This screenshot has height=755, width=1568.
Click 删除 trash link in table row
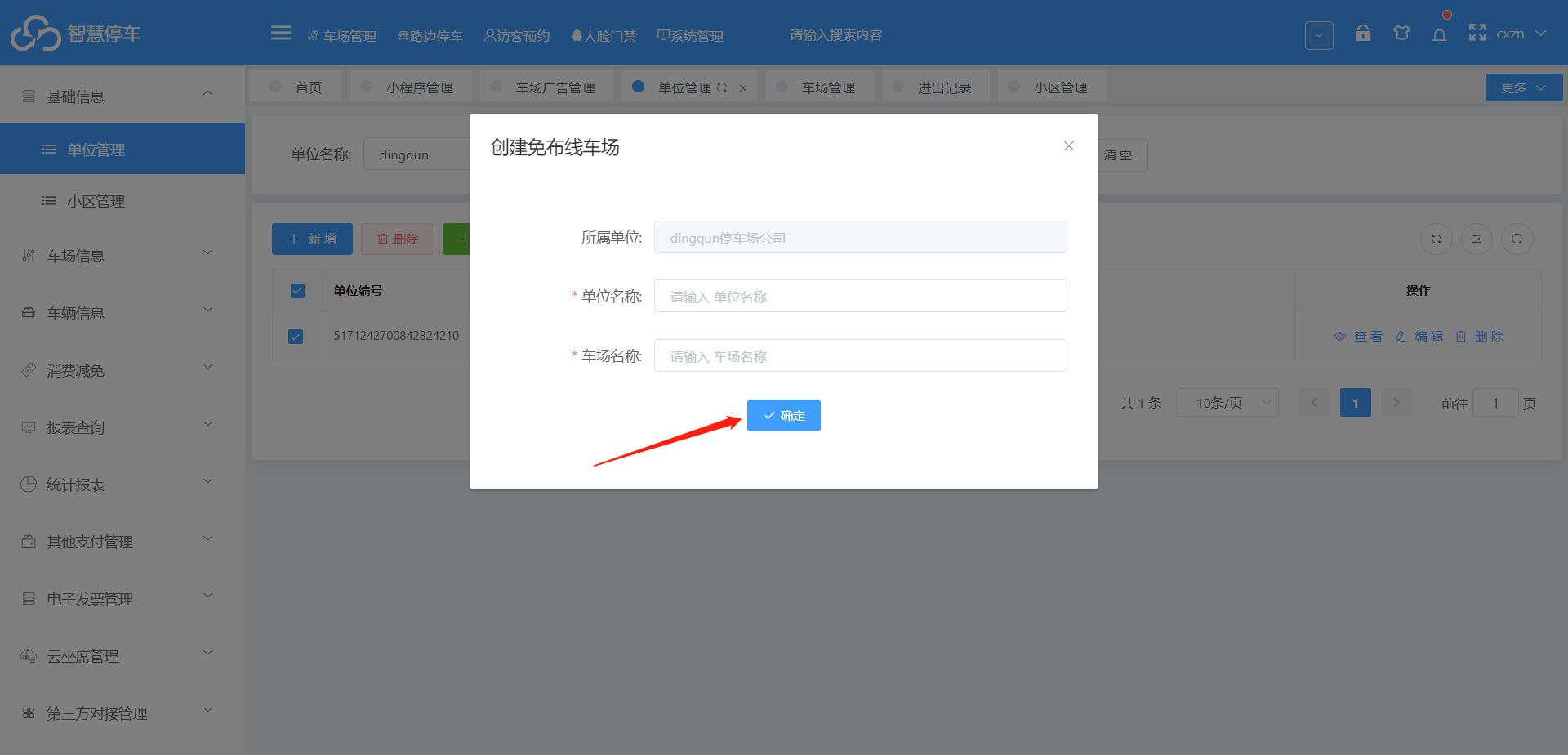tap(1479, 336)
